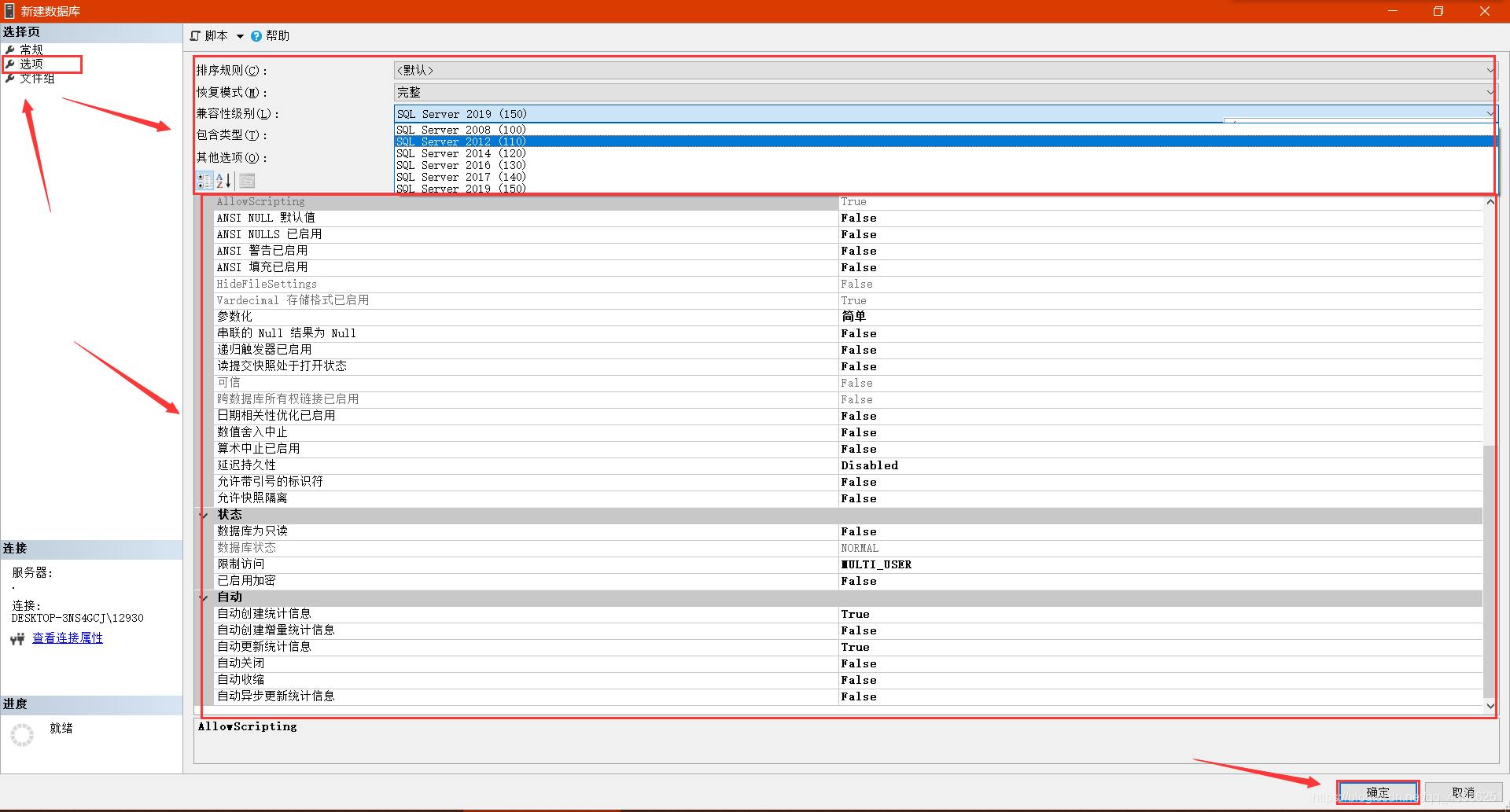Collapse the 状态 category
This screenshot has height=812, width=1510.
point(204,515)
